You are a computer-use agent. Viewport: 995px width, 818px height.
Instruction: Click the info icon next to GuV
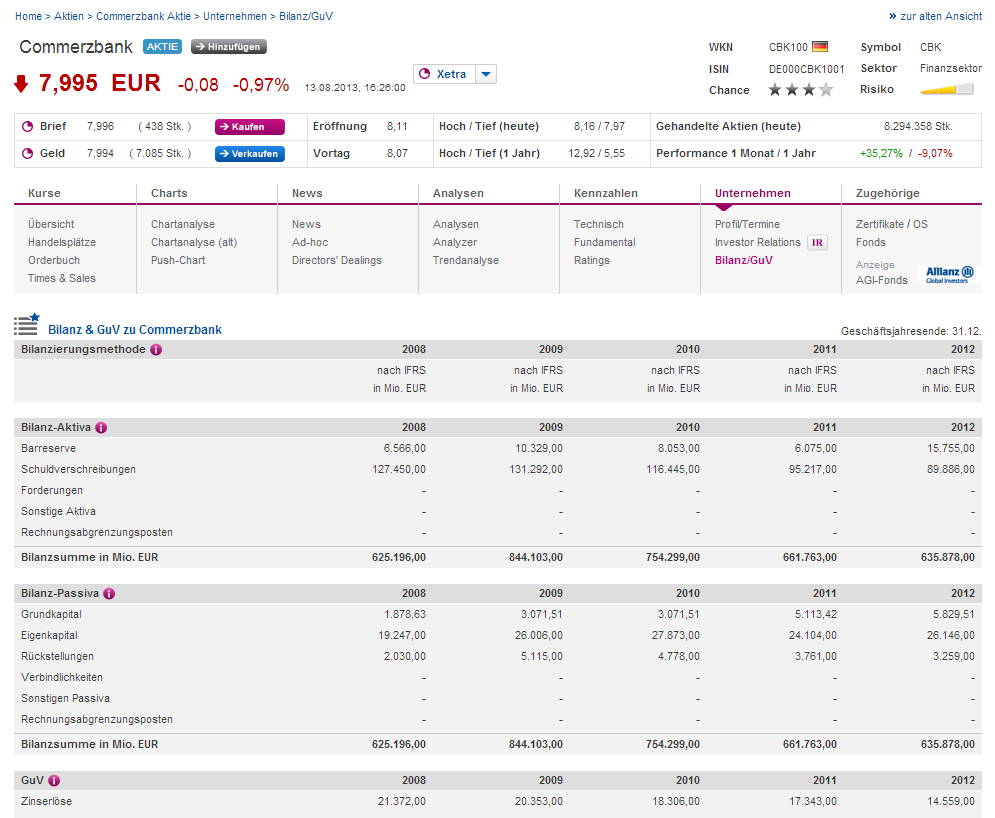[x=54, y=781]
